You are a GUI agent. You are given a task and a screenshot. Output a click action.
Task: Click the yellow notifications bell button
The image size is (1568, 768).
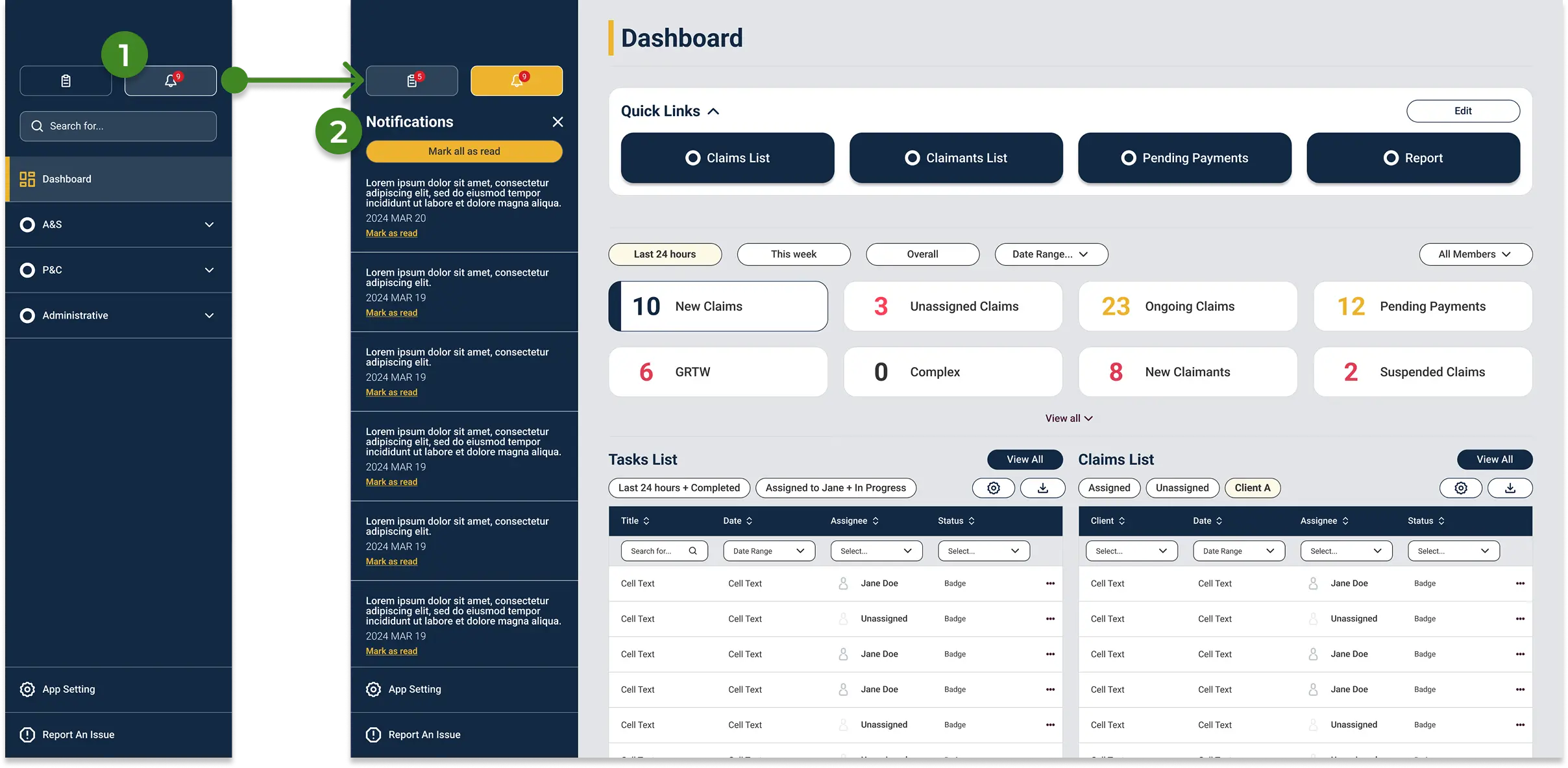516,80
